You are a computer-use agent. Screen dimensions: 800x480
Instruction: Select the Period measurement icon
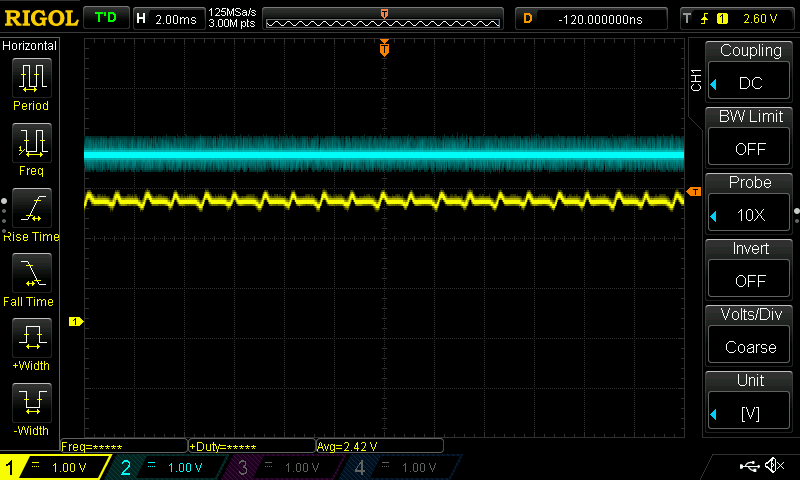[x=32, y=78]
